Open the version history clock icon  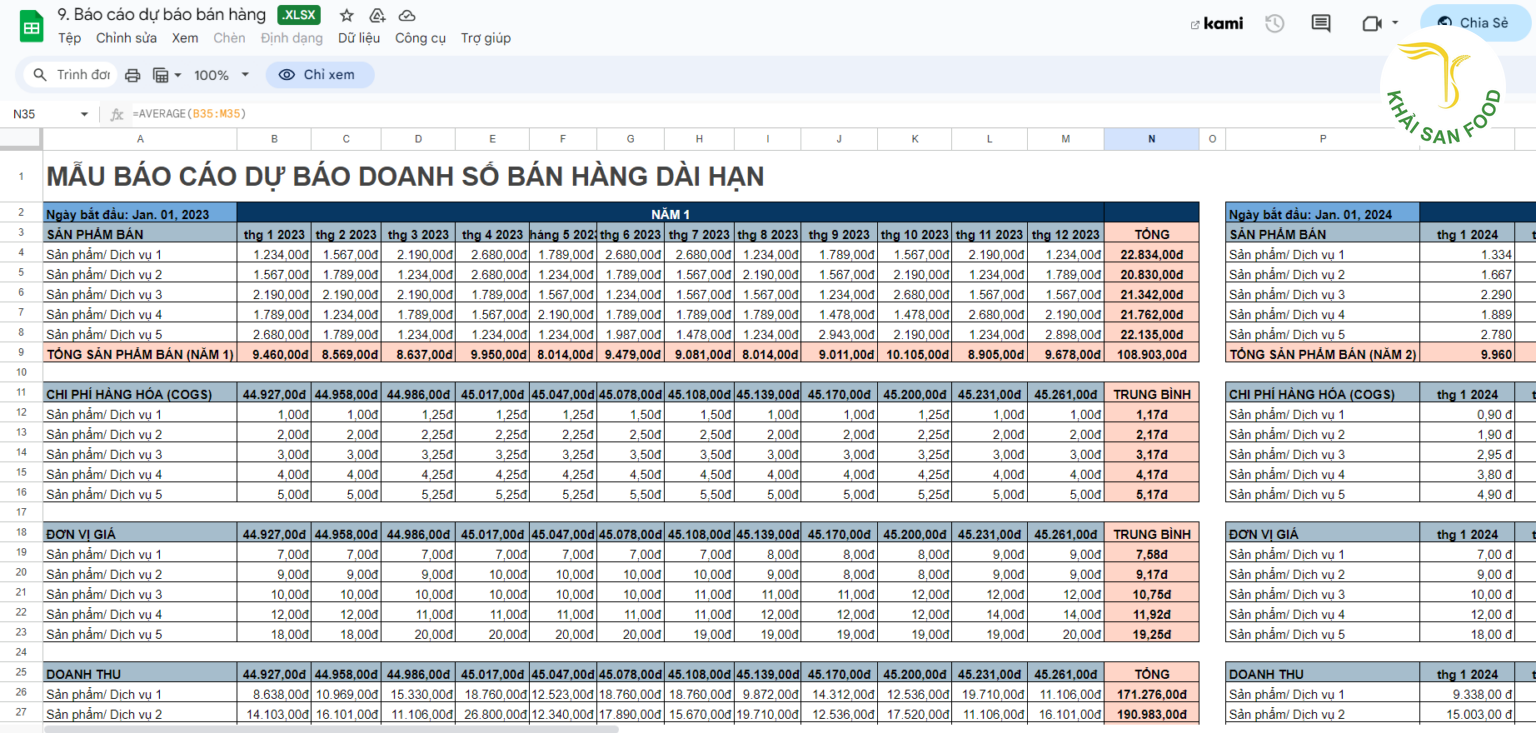pyautogui.click(x=1274, y=24)
